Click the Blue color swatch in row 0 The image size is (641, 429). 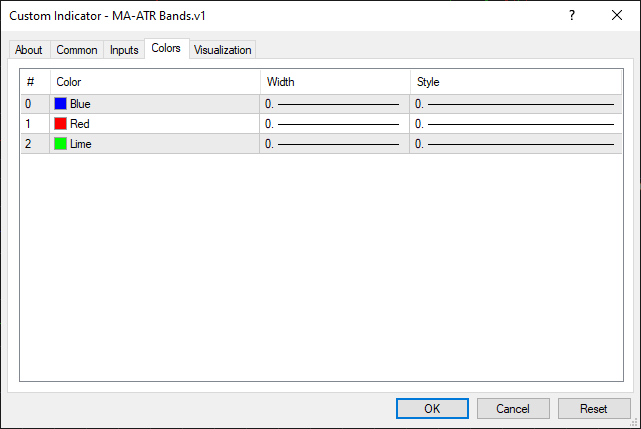61,104
